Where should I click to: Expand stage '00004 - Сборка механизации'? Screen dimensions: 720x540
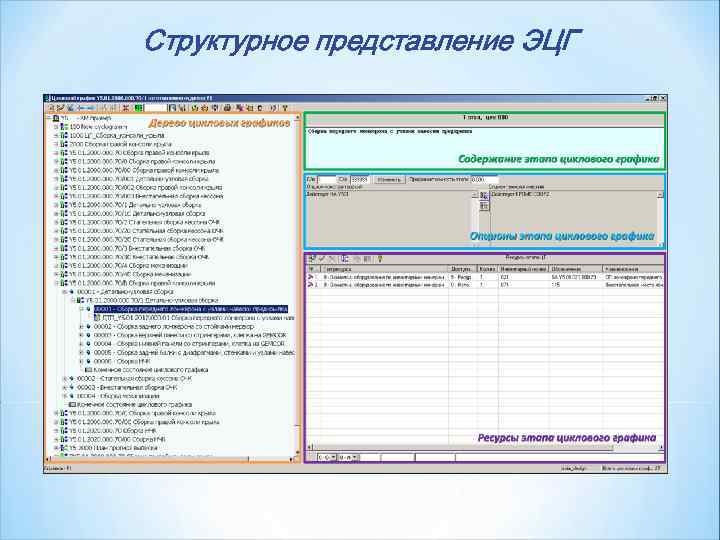pyautogui.click(x=65, y=396)
